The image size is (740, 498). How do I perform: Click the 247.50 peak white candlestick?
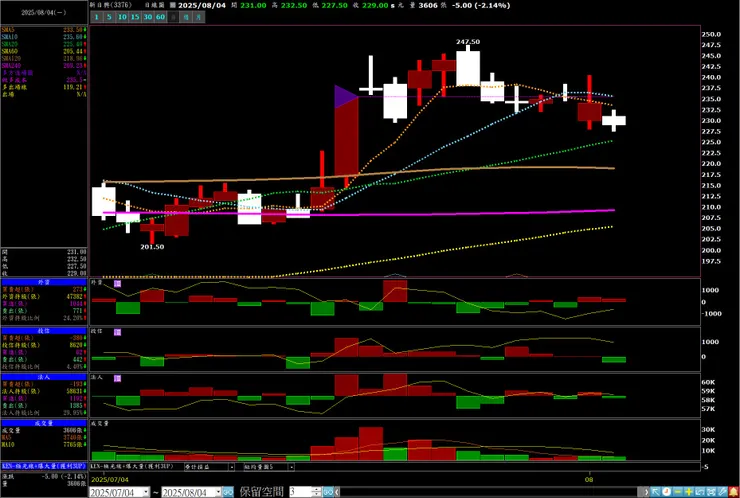point(468,68)
